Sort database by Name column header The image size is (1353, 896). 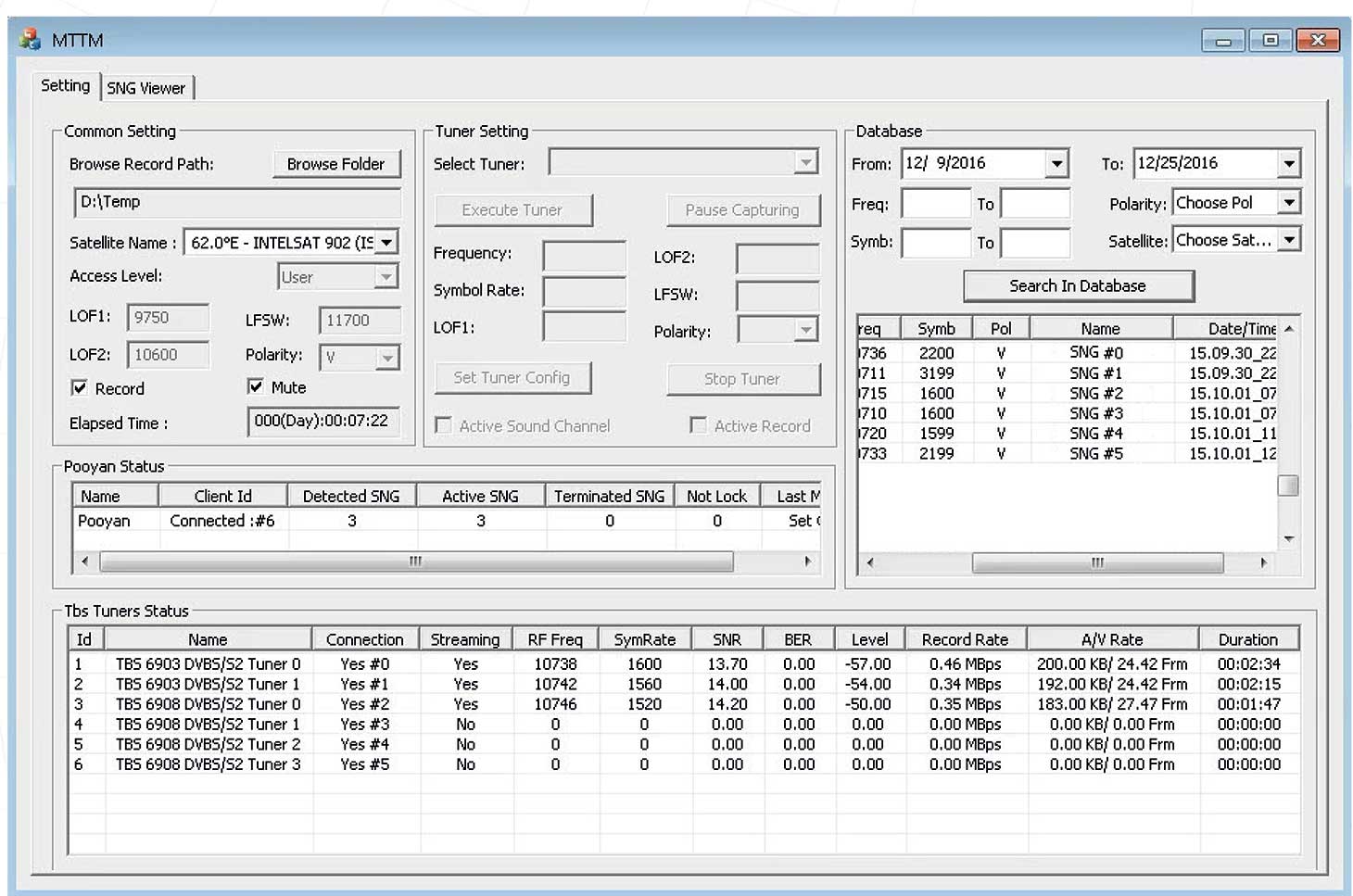click(x=1101, y=329)
